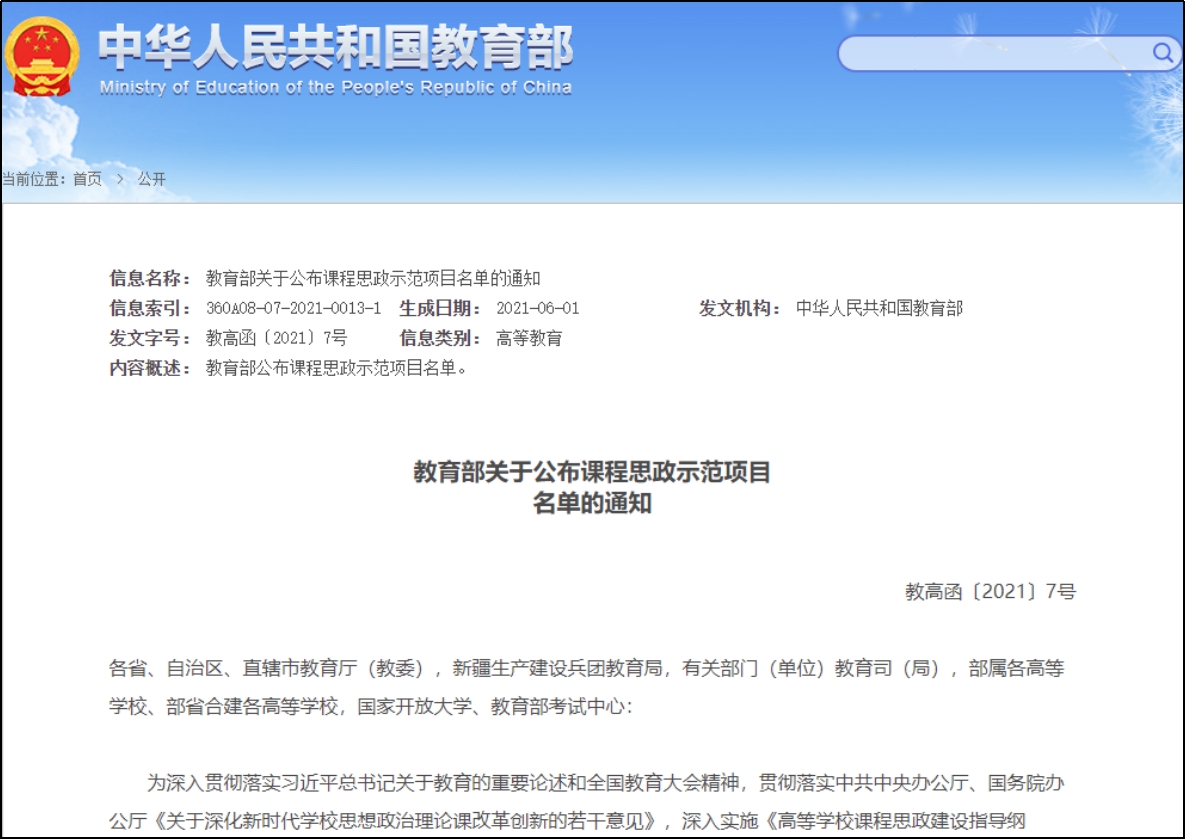Click the right-aligned 教高函〔2021〕7号 below the heading
This screenshot has width=1185, height=839.
click(990, 592)
